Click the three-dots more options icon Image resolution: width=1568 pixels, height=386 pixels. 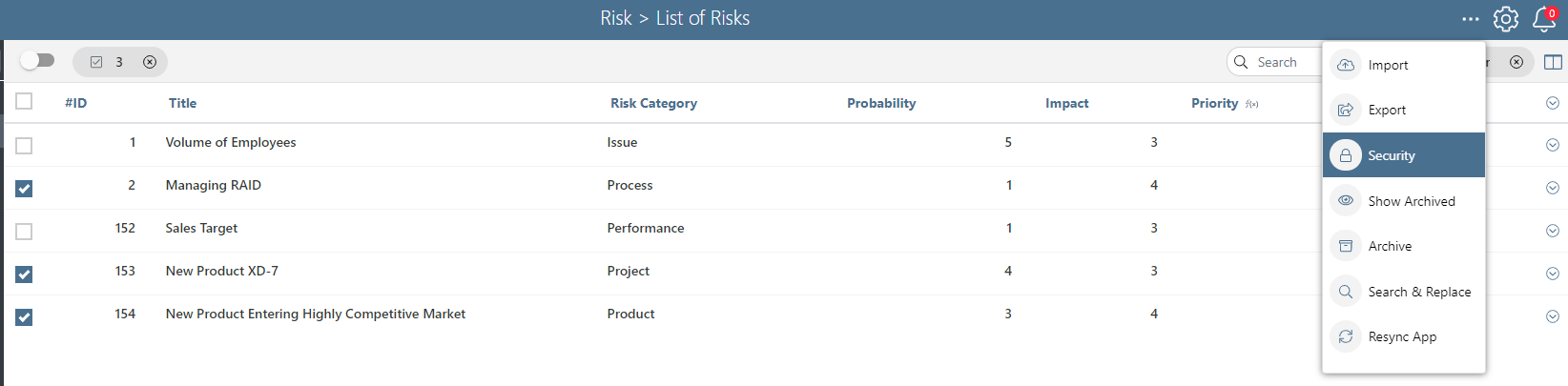pyautogui.click(x=1471, y=19)
